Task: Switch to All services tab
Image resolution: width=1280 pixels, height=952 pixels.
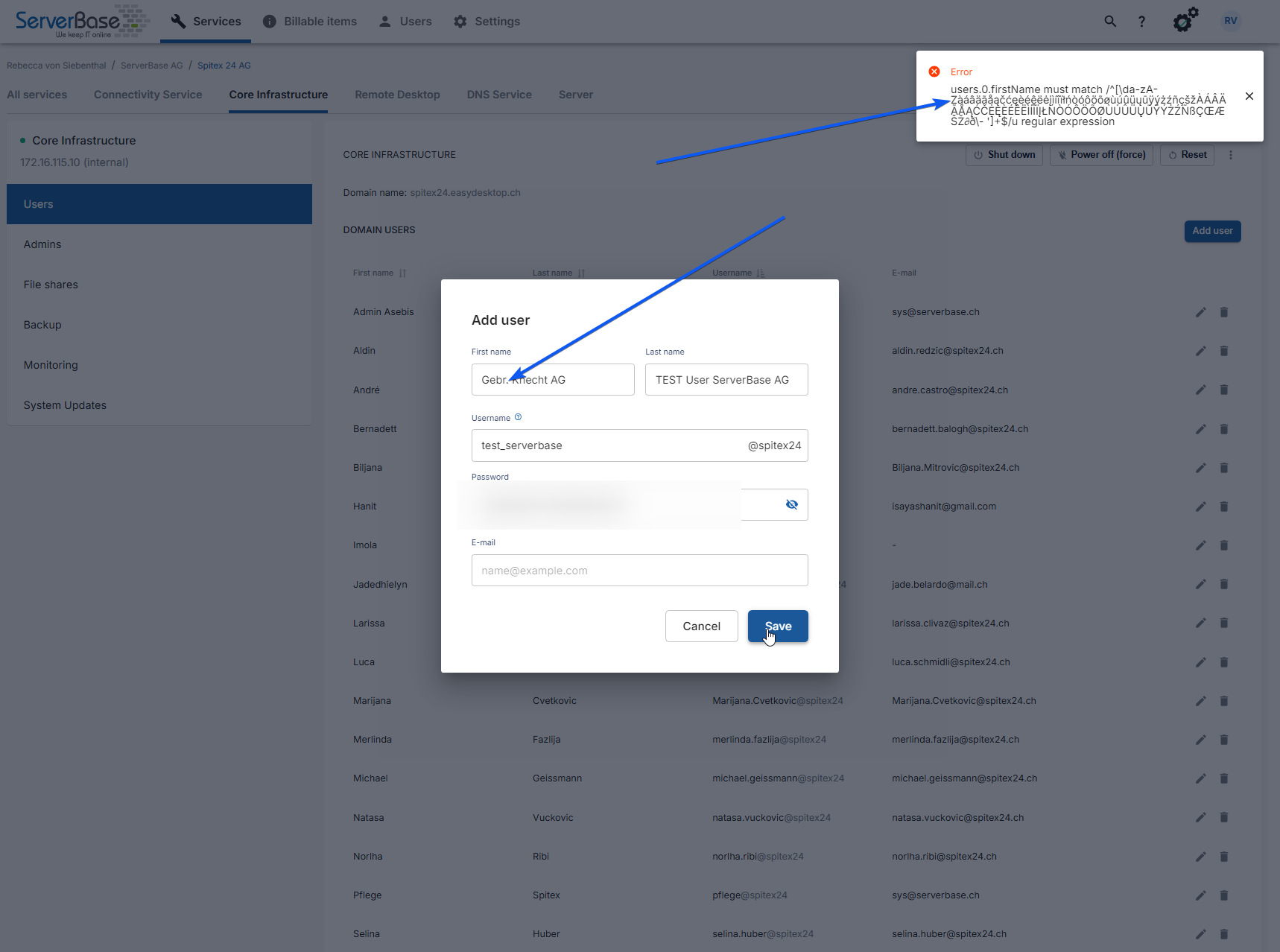Action: 37,95
